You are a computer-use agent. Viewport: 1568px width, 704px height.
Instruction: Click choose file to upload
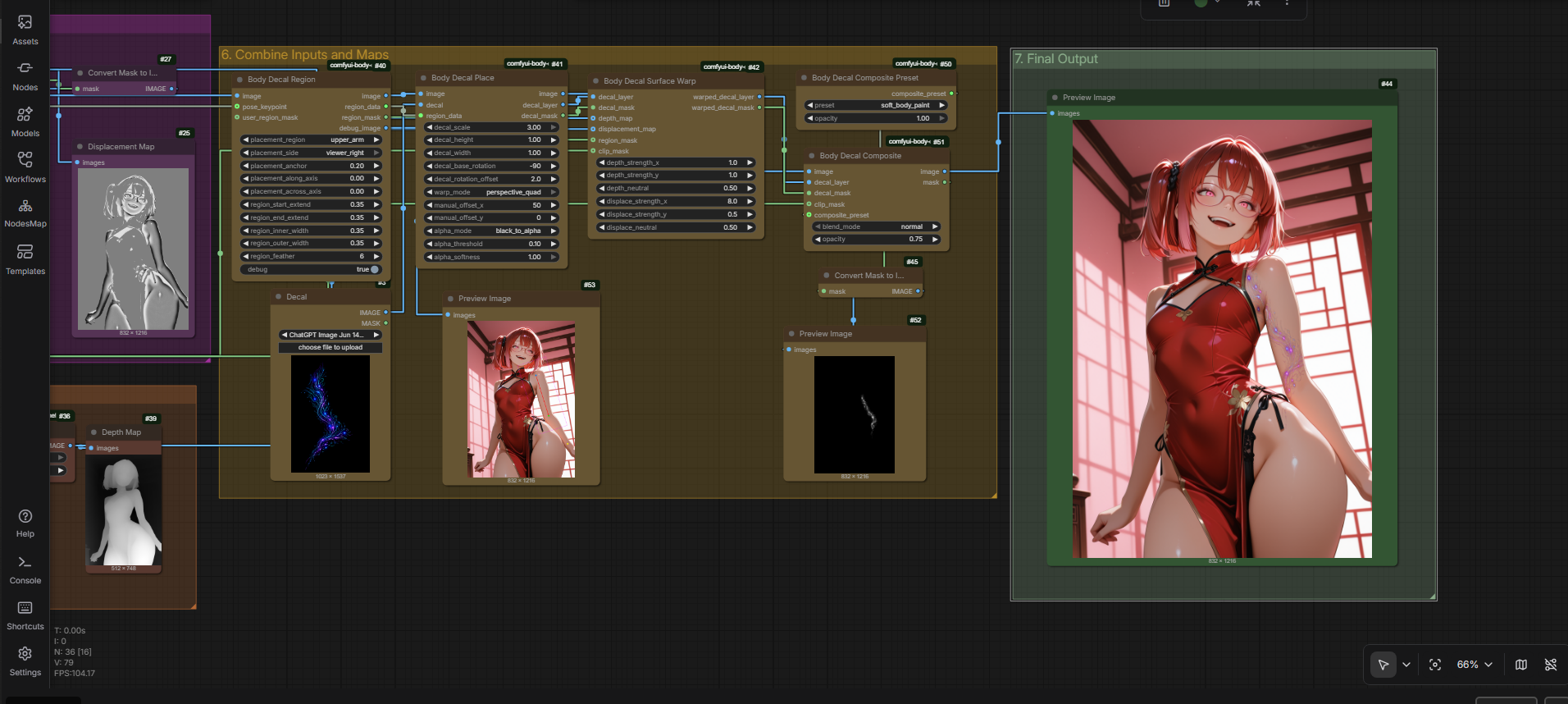[x=330, y=348]
